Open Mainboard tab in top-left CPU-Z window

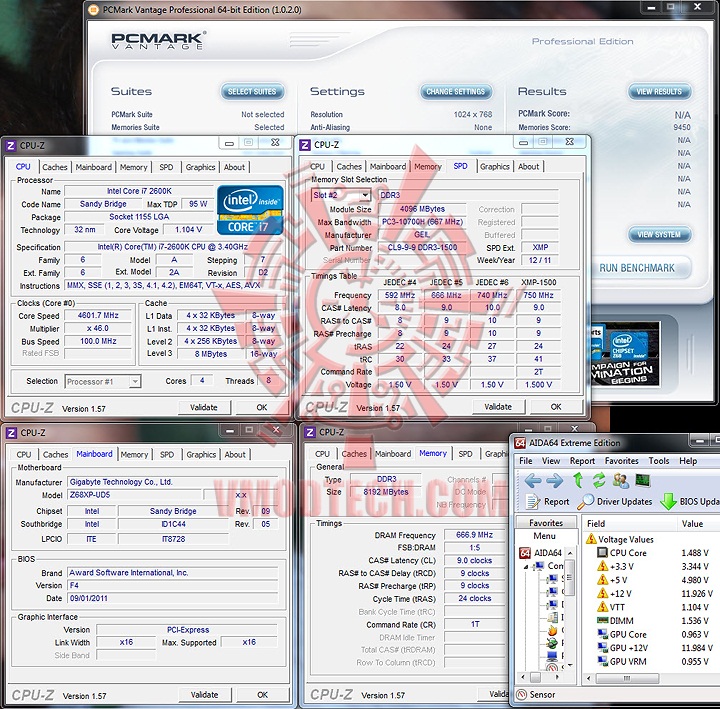coord(94,167)
